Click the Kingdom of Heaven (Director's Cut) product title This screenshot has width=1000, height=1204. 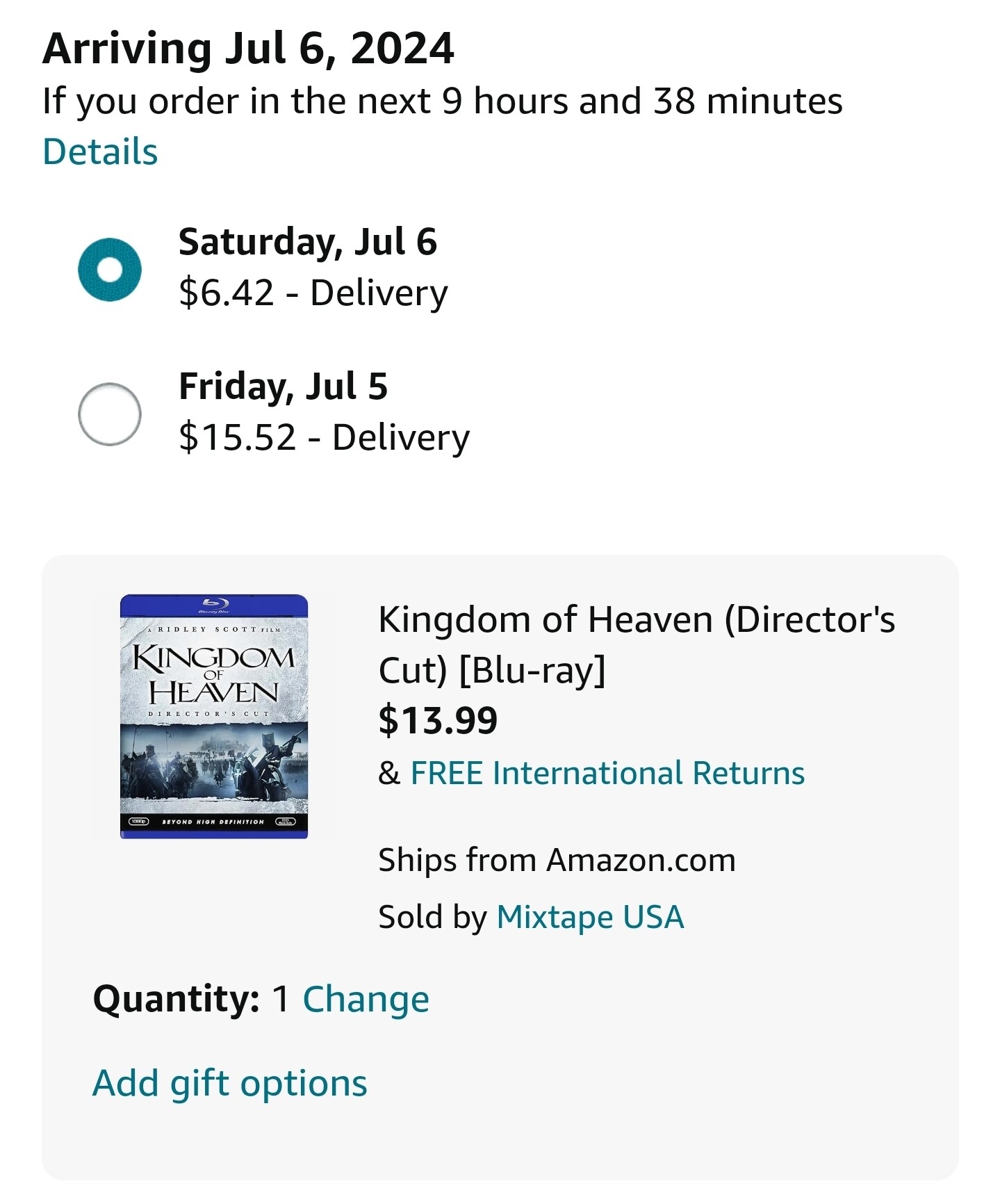pyautogui.click(x=636, y=644)
